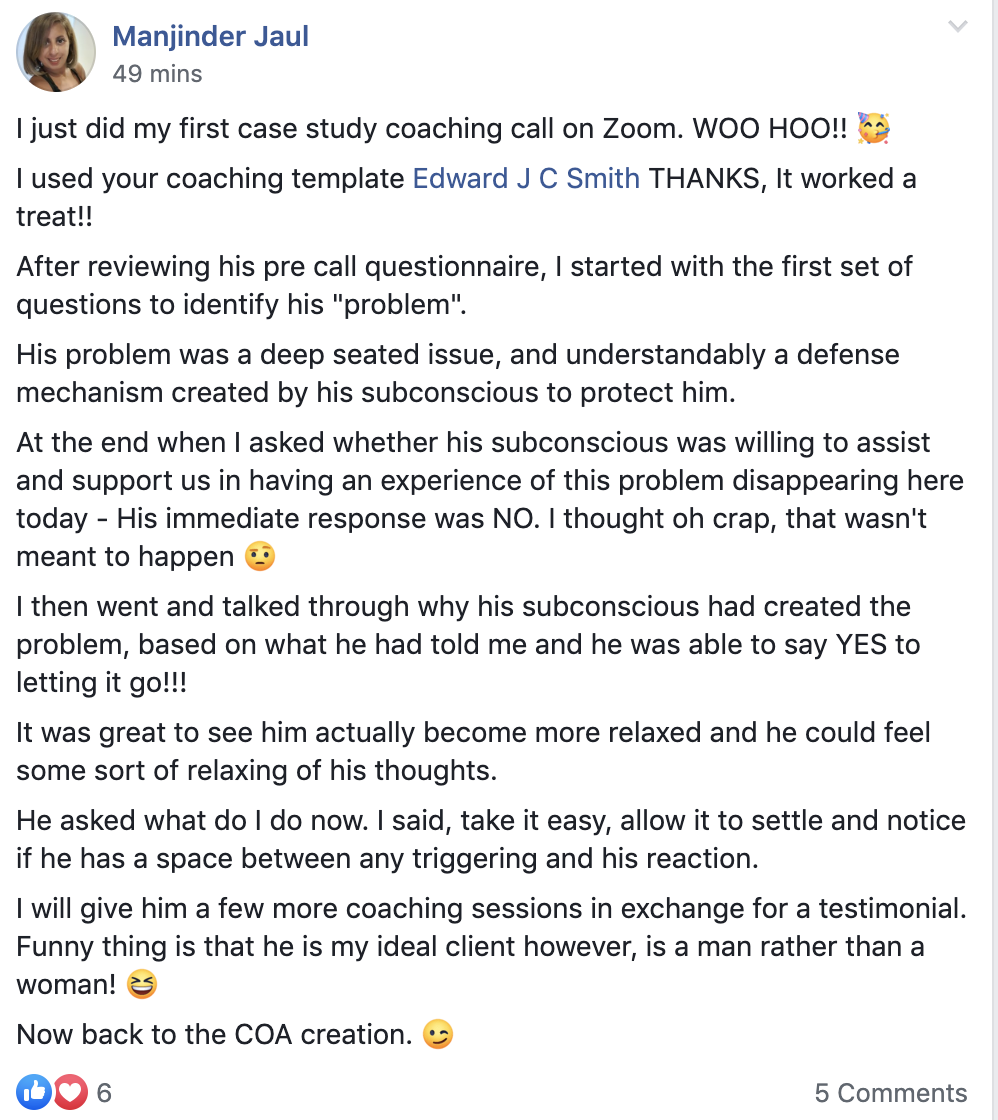998x1120 pixels.
Task: Click the '49 mins' post timestamp
Action: (157, 74)
